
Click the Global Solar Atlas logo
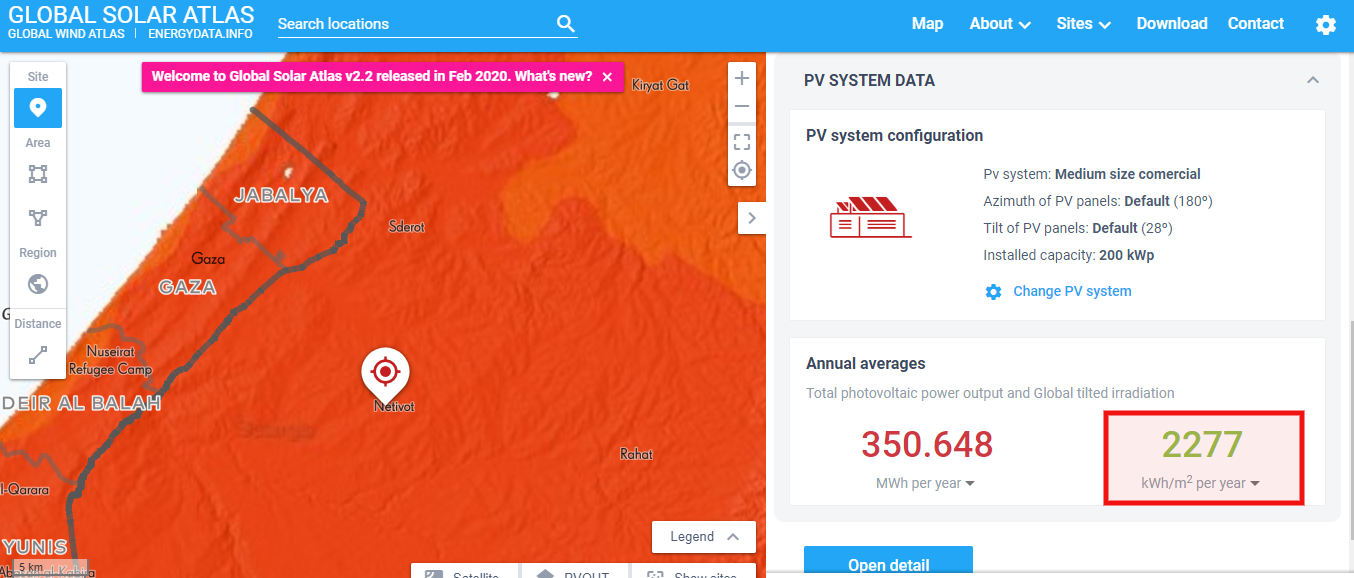[131, 15]
